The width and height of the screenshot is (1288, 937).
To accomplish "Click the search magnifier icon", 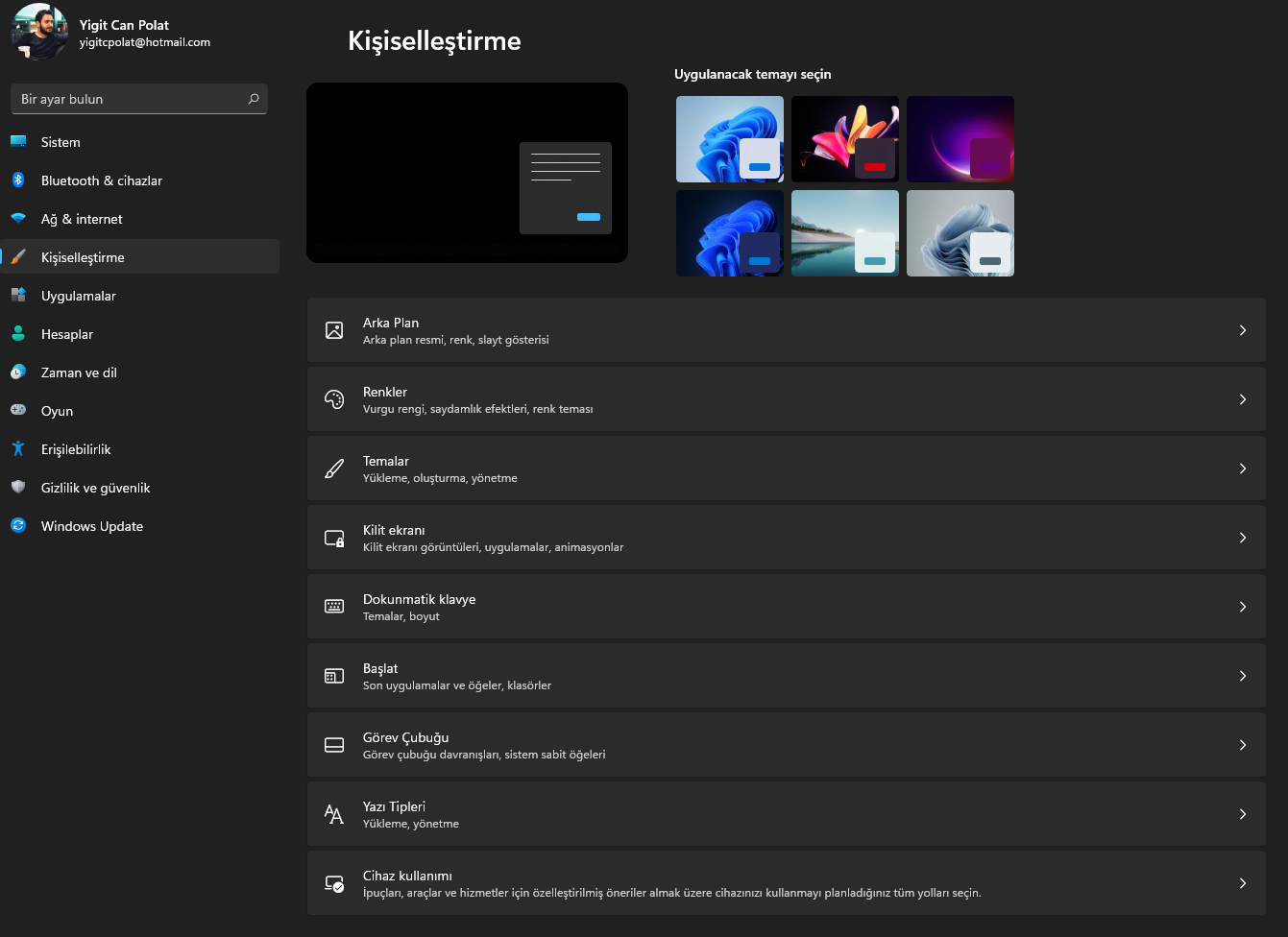I will (252, 98).
